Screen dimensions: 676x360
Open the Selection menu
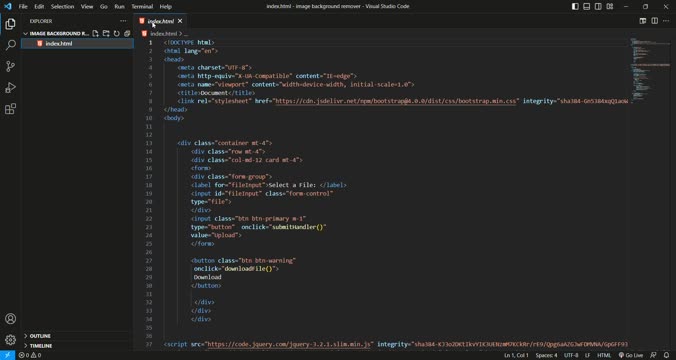(63, 6)
